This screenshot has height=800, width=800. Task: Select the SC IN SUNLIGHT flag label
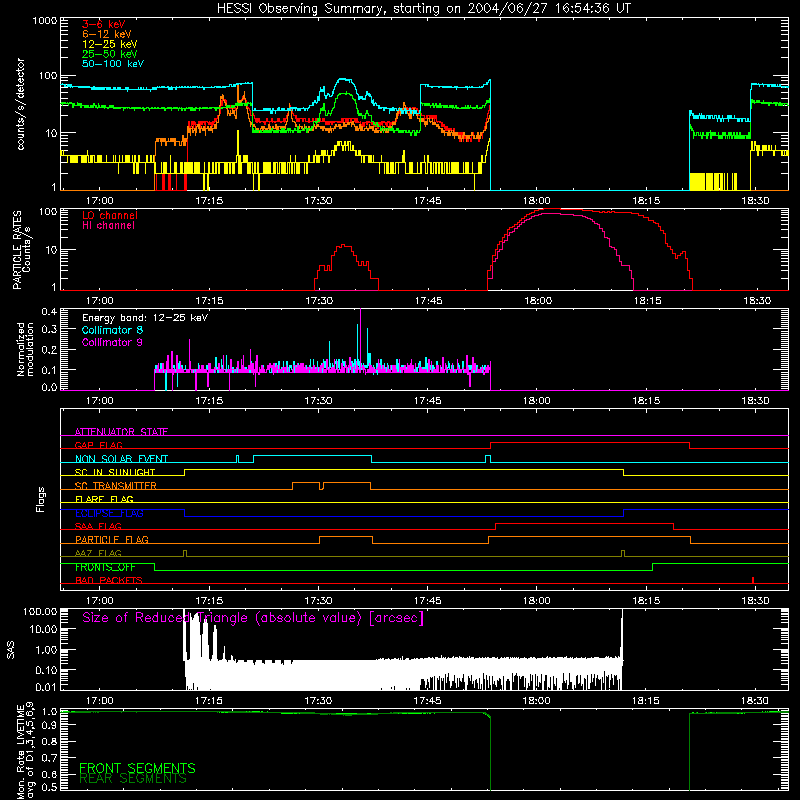114,472
